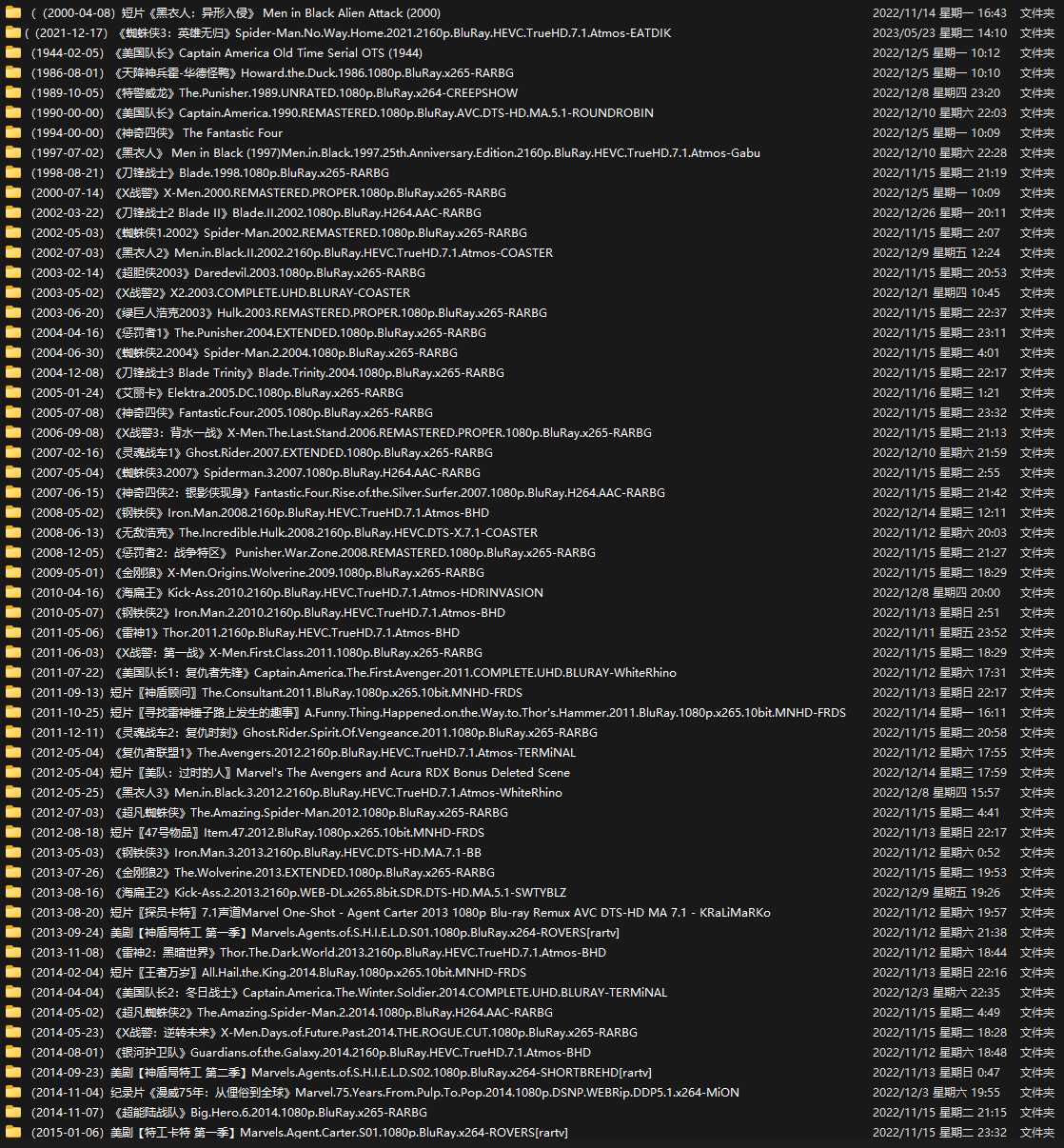Image resolution: width=1064 pixels, height=1148 pixels.
Task: Select Item.47.2012.BluRay folder name
Action: coord(258,833)
